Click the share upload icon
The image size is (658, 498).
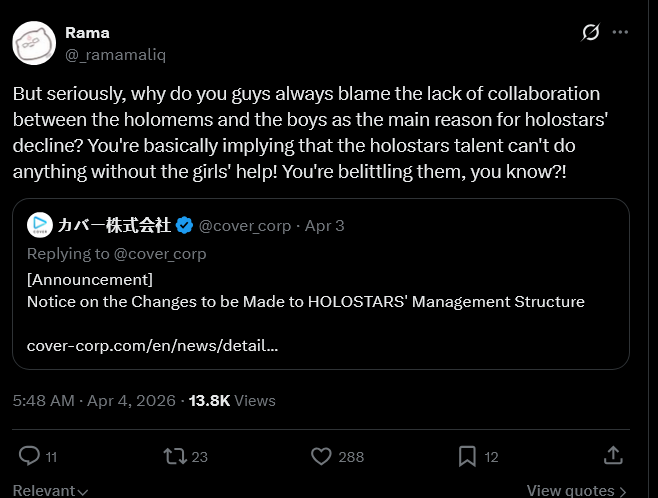pos(613,455)
